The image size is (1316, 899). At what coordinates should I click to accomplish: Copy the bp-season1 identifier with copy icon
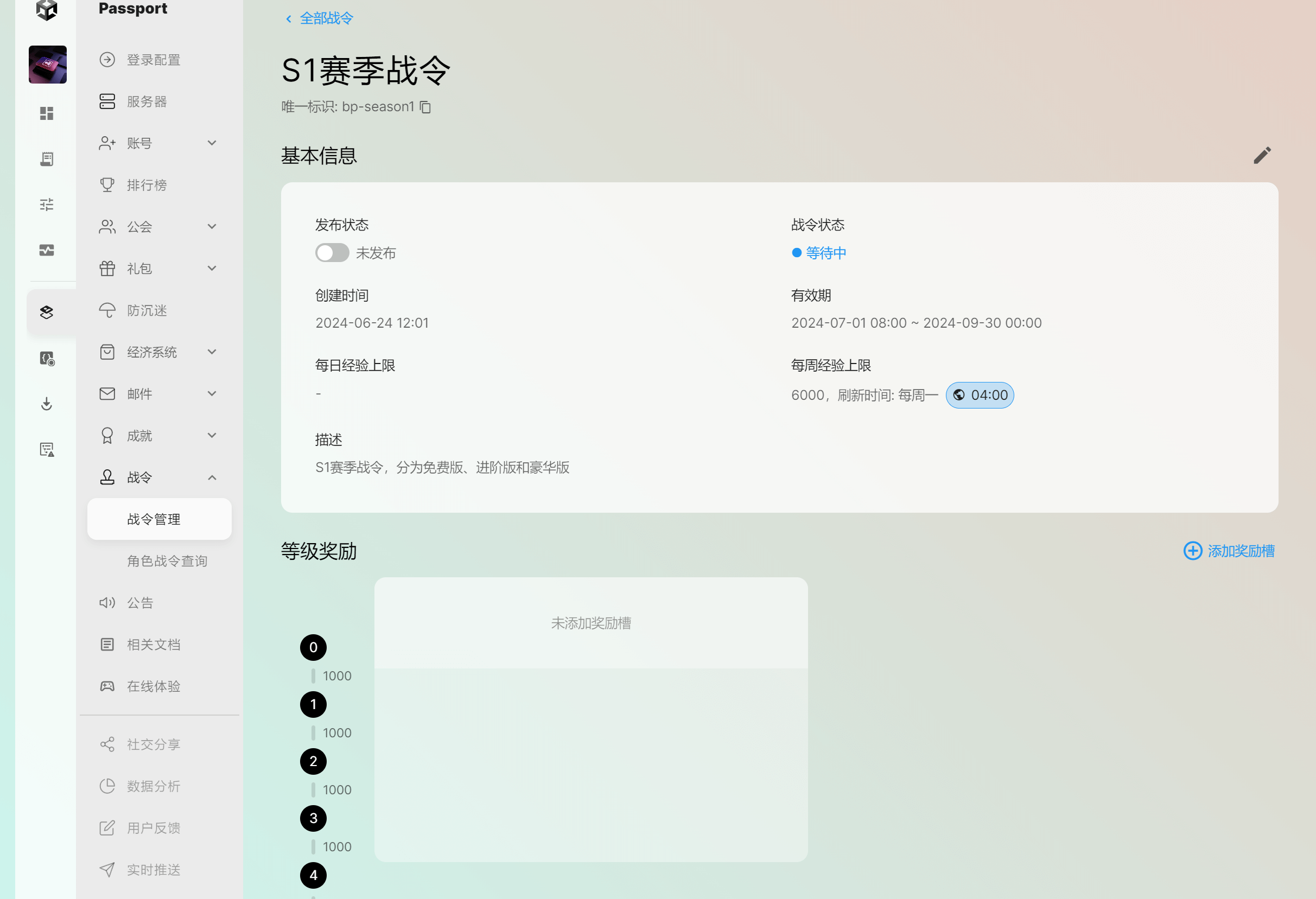point(425,107)
